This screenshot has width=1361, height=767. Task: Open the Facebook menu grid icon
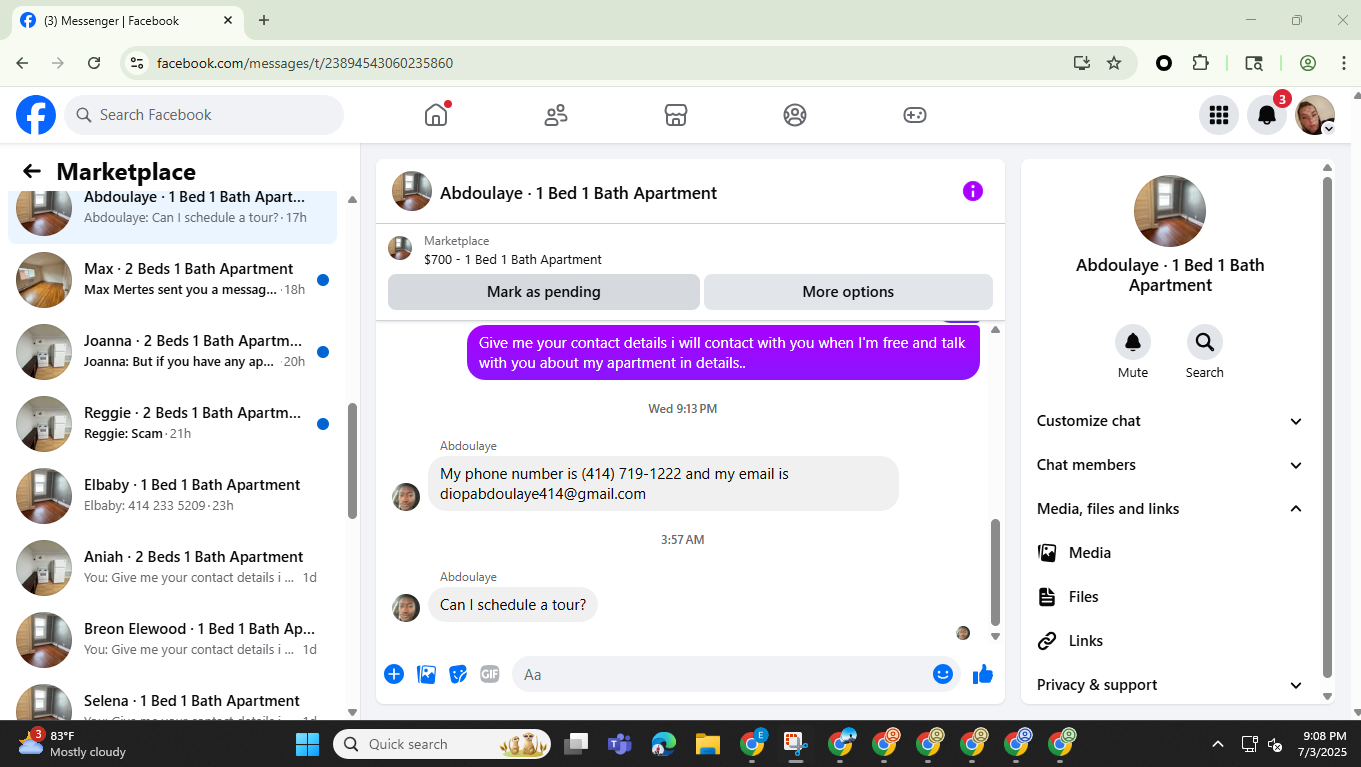coord(1218,115)
